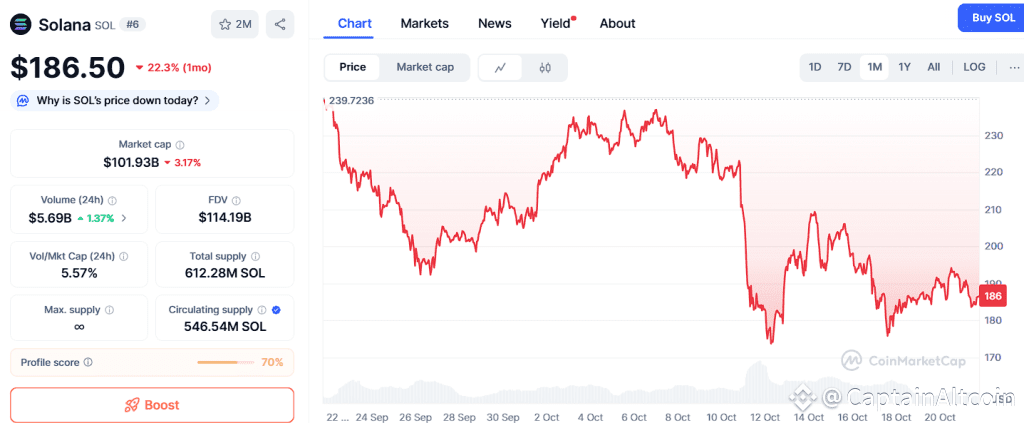Image resolution: width=1024 pixels, height=423 pixels.
Task: Click the share icon next to Solana
Action: (280, 24)
